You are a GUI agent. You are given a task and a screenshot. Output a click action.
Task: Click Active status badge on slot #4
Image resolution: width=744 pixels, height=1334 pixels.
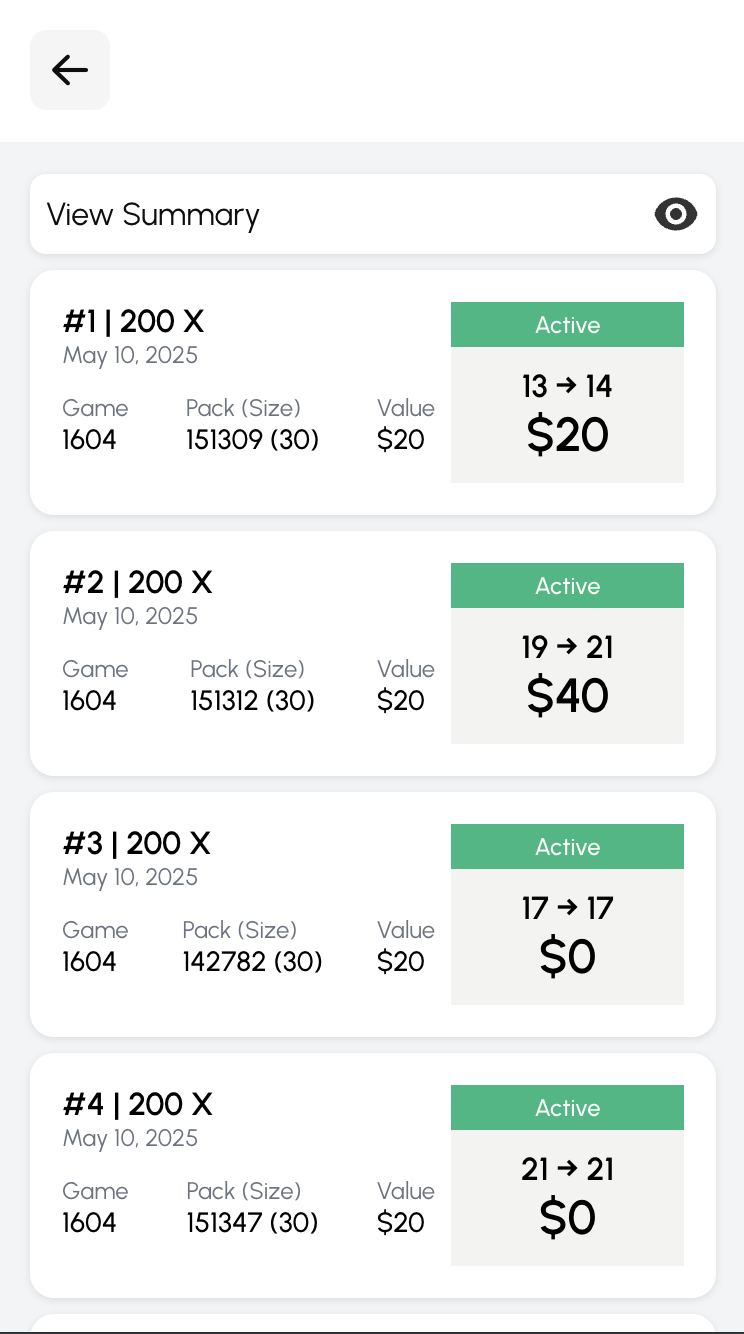click(x=567, y=1108)
